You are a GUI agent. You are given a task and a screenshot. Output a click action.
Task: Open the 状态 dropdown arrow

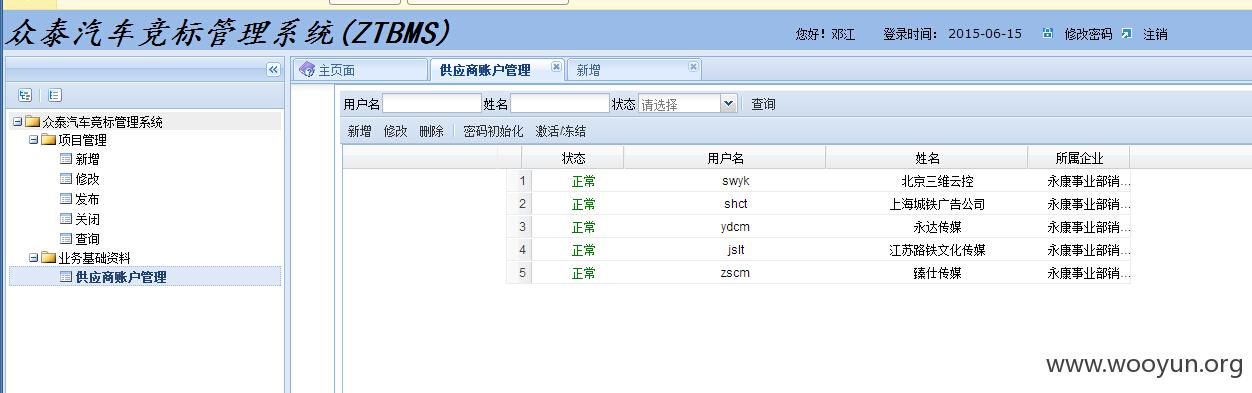[x=728, y=103]
